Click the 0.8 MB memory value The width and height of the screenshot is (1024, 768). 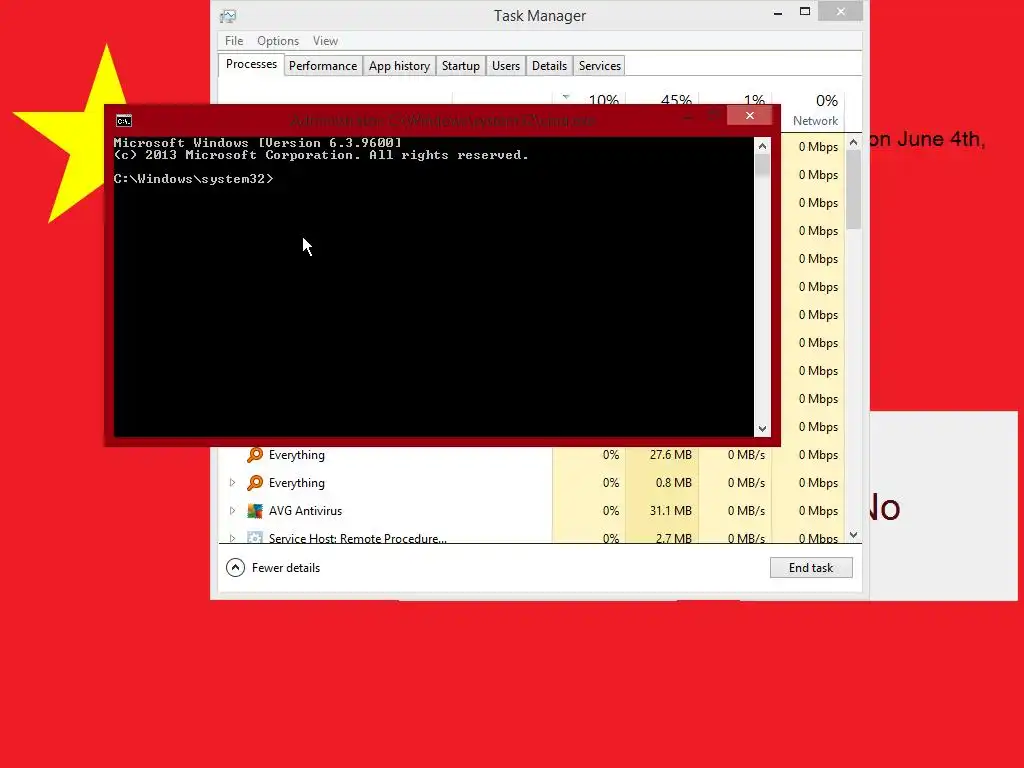coord(673,483)
